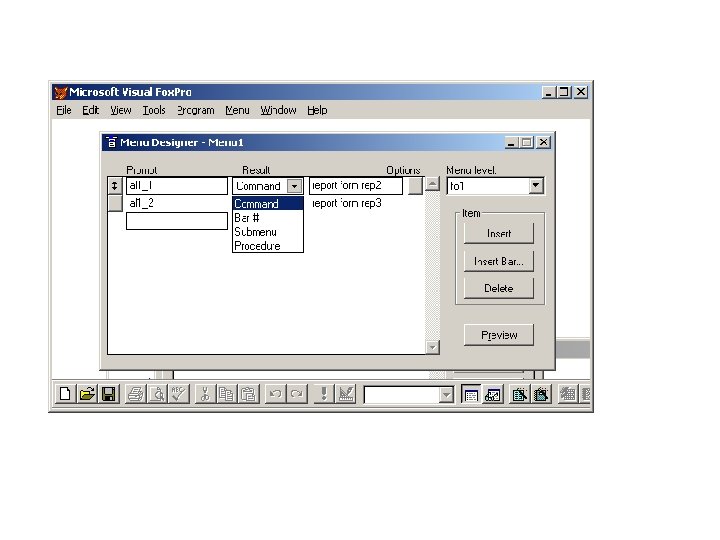The width and height of the screenshot is (720, 540).
Task: Maximize the Menu Designer window
Action: pyautogui.click(x=526, y=143)
